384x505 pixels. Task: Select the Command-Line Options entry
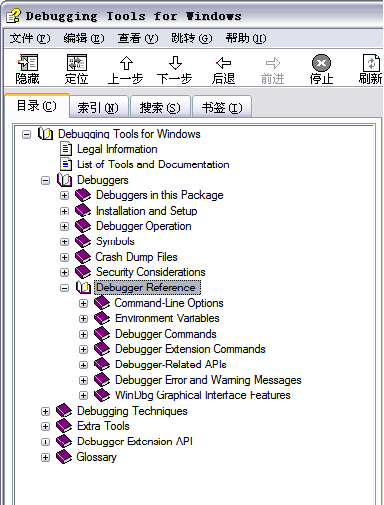click(169, 303)
